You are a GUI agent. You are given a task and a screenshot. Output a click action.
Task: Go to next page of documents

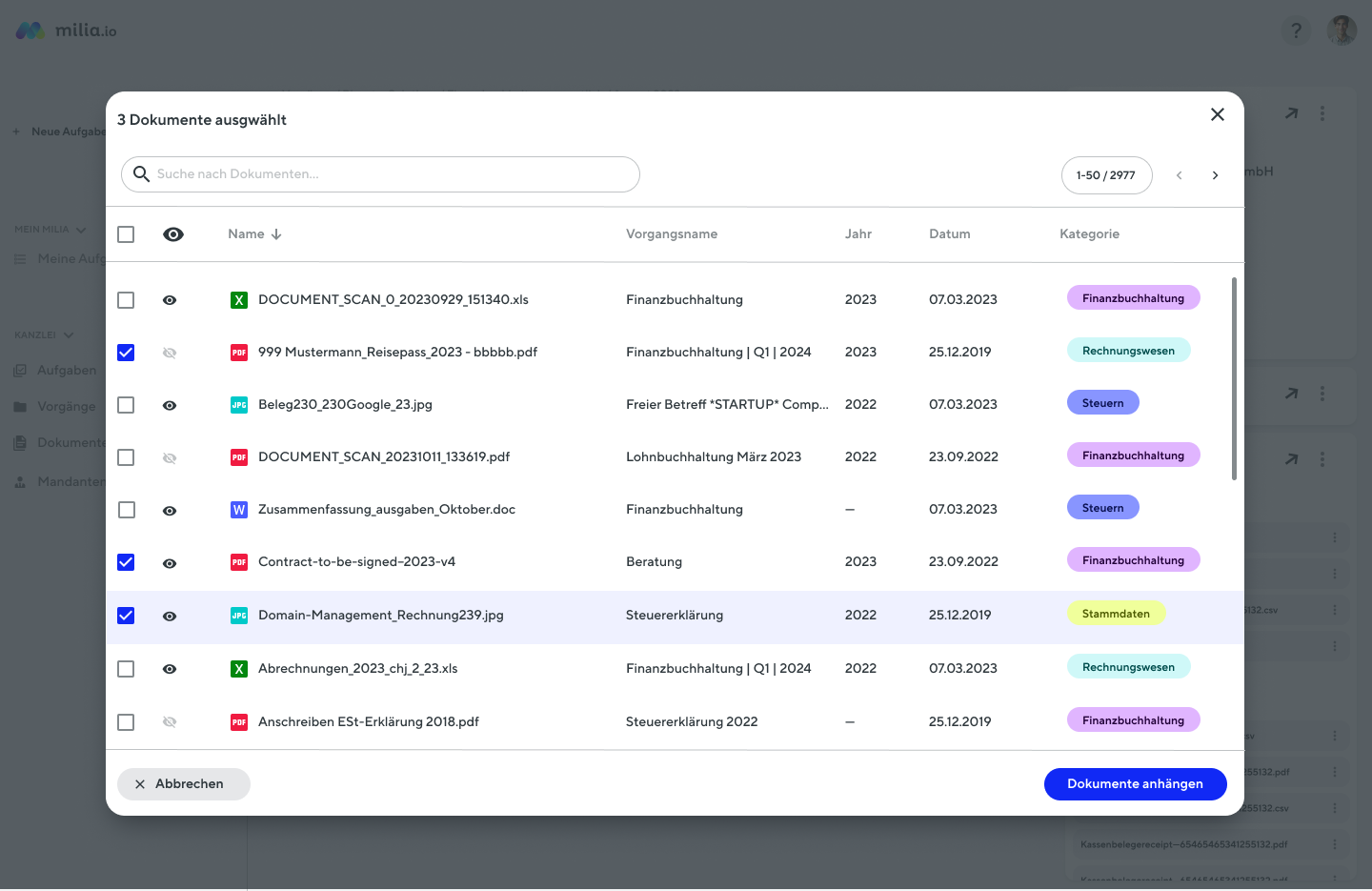1215,175
